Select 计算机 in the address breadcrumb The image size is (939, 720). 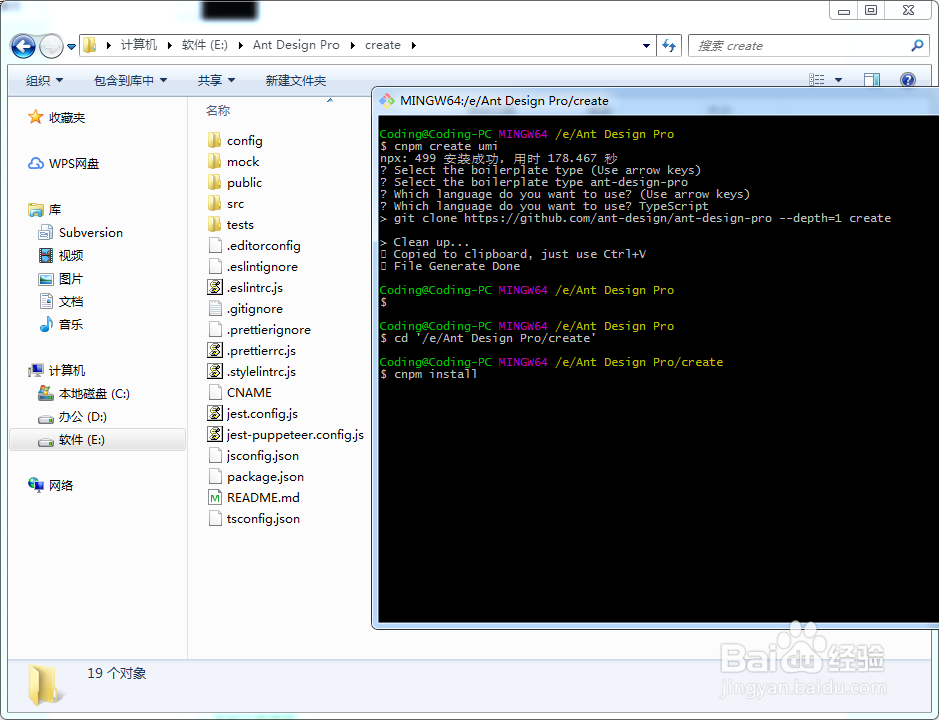139,45
